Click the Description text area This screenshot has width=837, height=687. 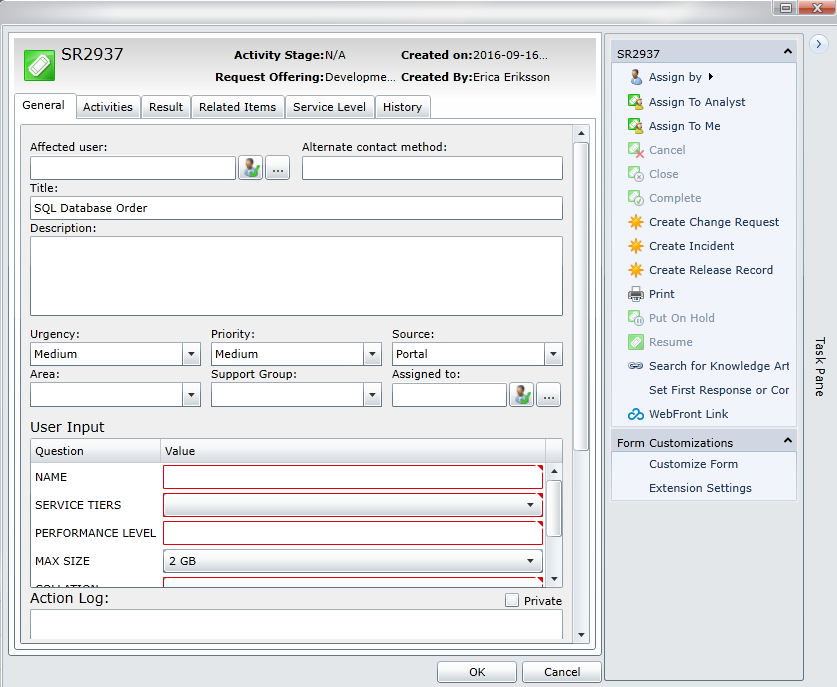click(x=296, y=276)
